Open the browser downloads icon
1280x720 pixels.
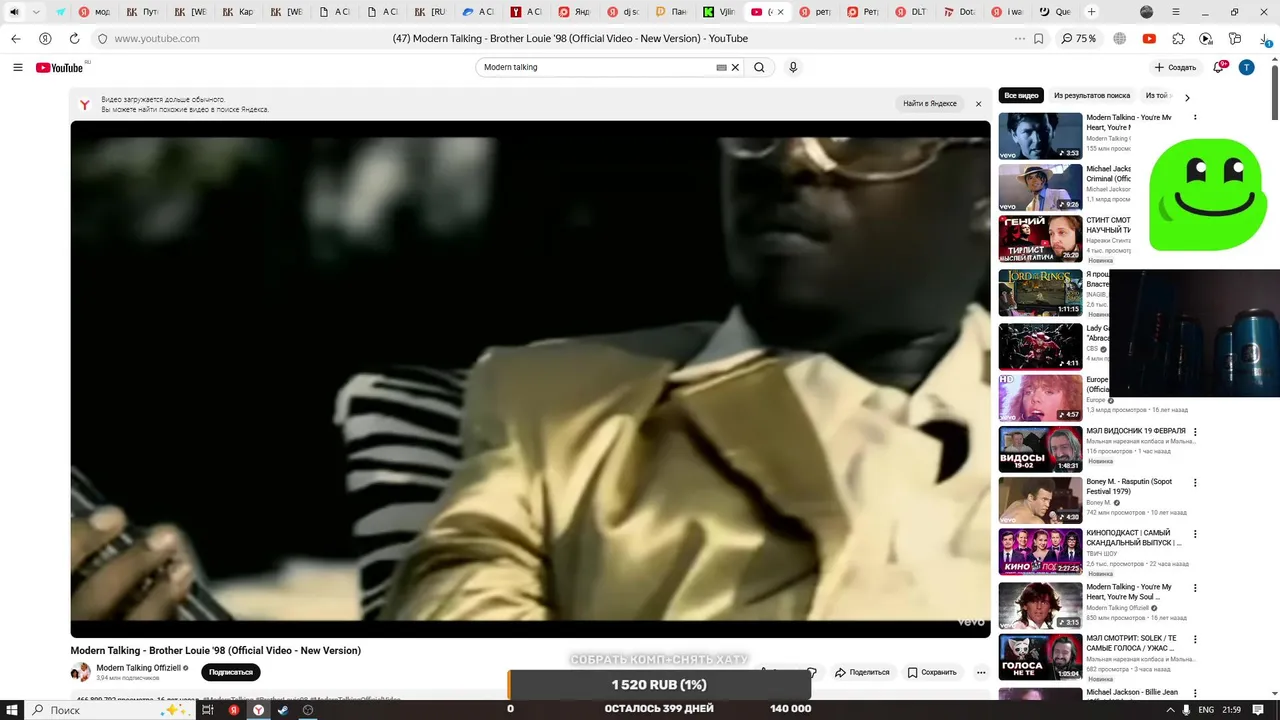coord(1264,38)
